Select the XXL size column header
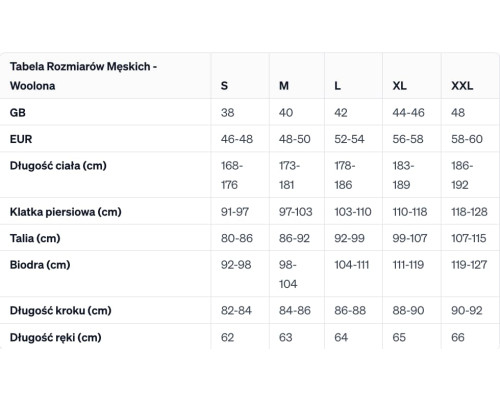The height and width of the screenshot is (400, 500). [x=462, y=86]
